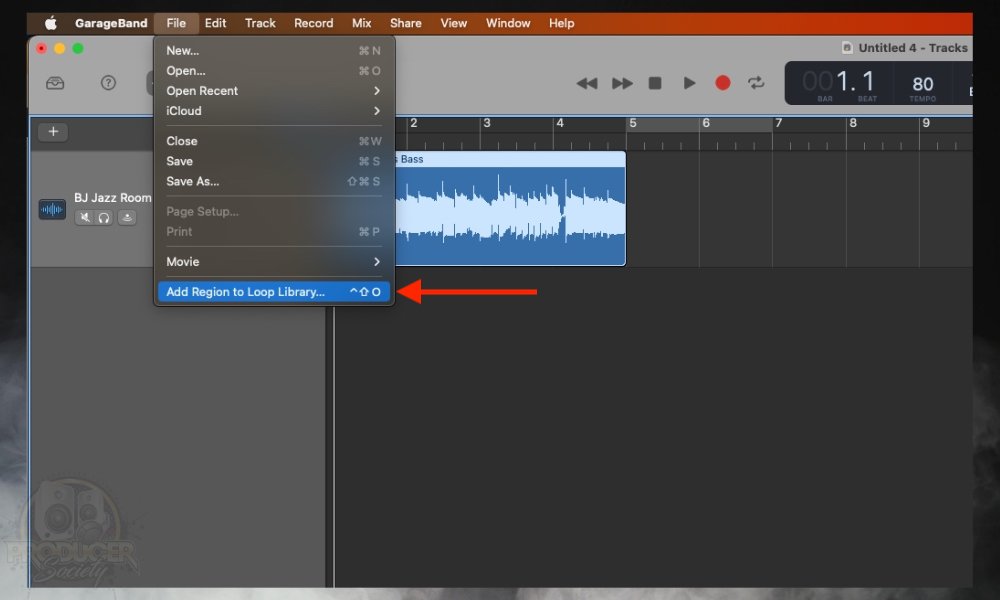Click the tempo display showing 80
The image size is (1000, 600).
pos(921,83)
